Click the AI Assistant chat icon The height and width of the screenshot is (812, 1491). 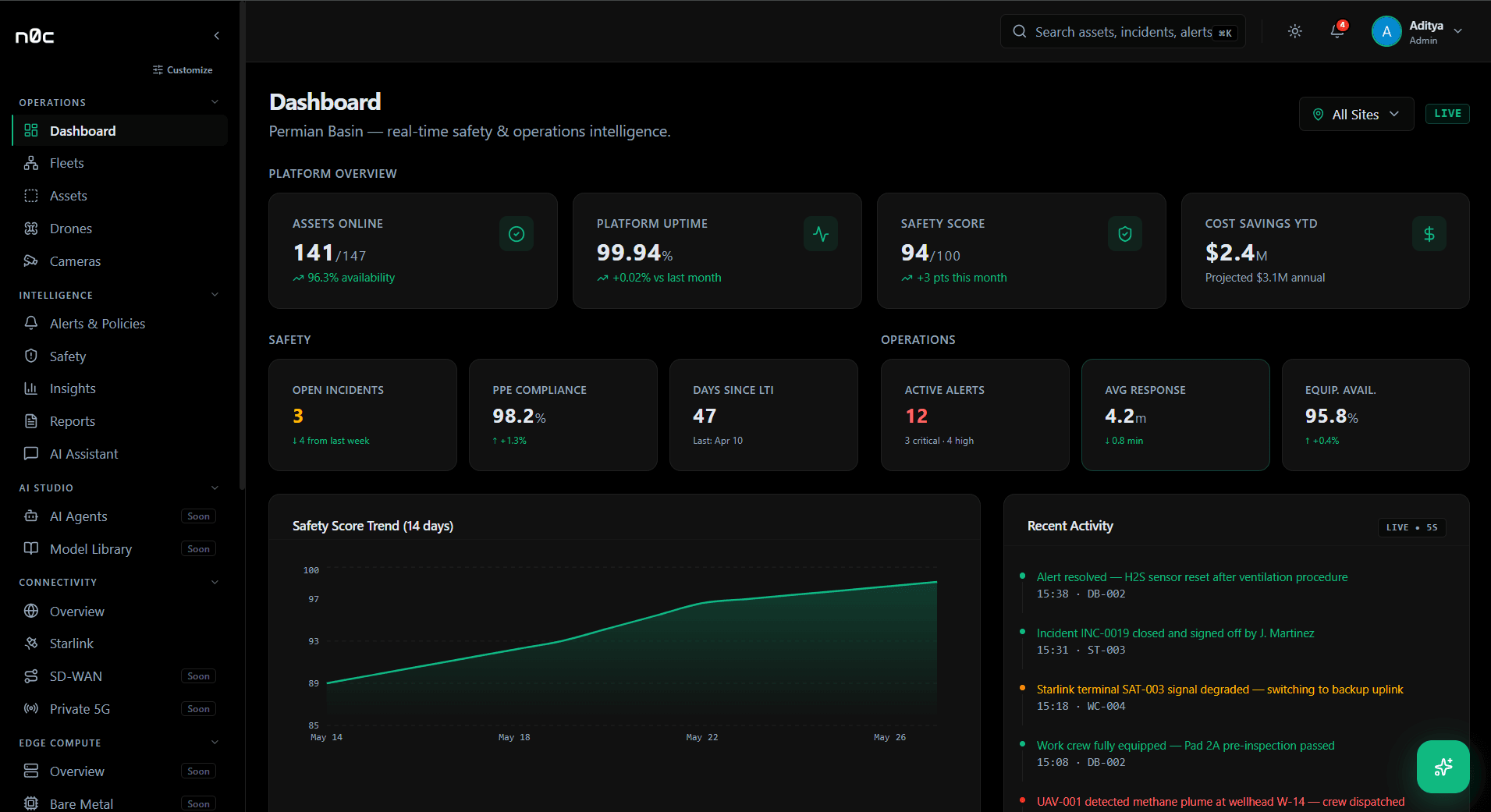click(x=31, y=453)
